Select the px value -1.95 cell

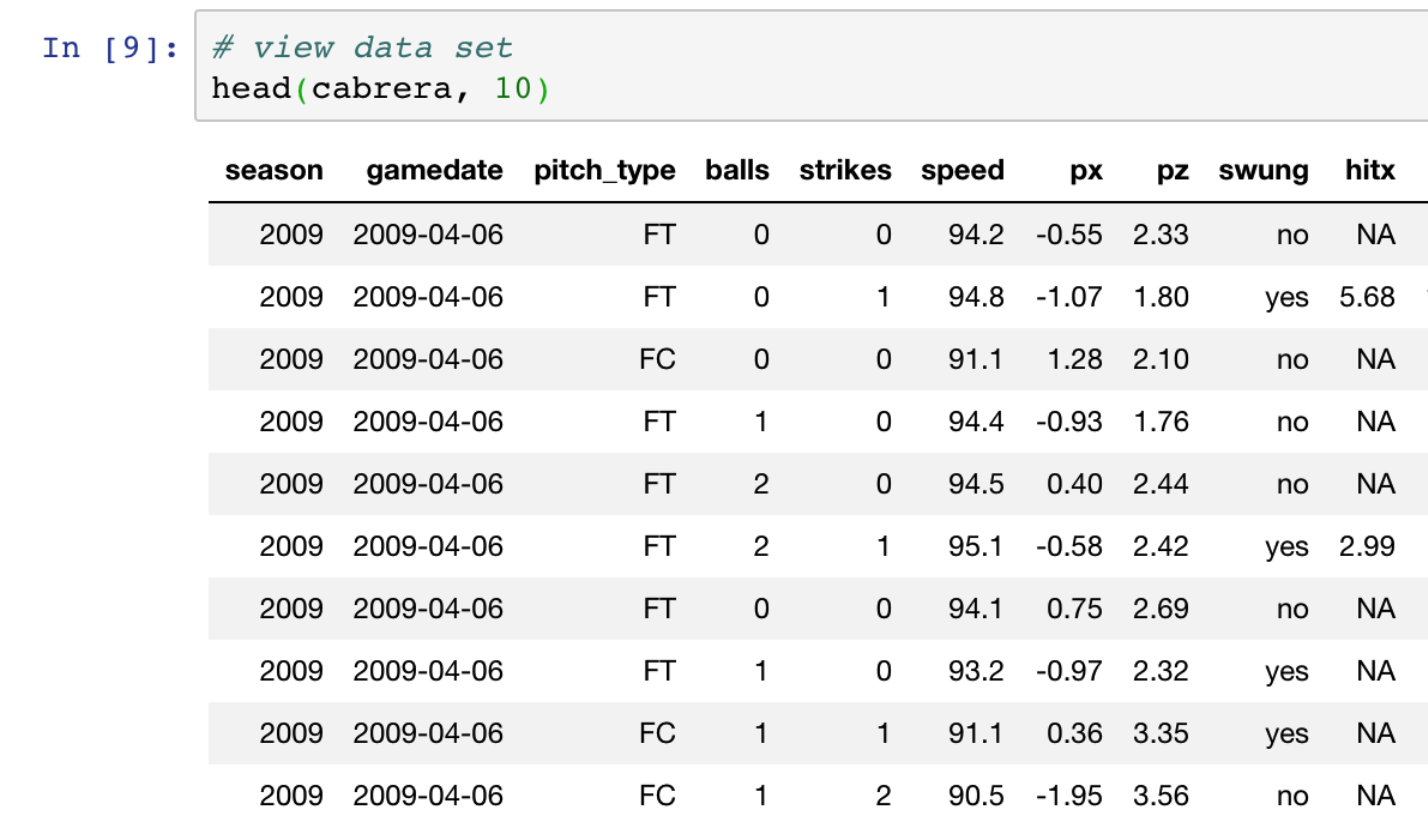[x=1068, y=796]
